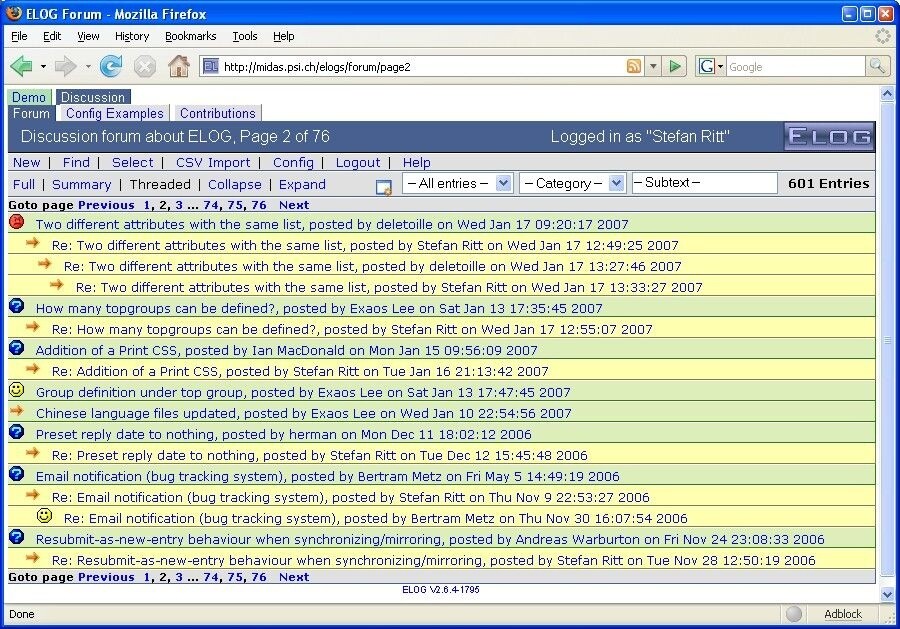This screenshot has width=900, height=629.
Task: Open the Category filter dropdown
Action: click(572, 183)
